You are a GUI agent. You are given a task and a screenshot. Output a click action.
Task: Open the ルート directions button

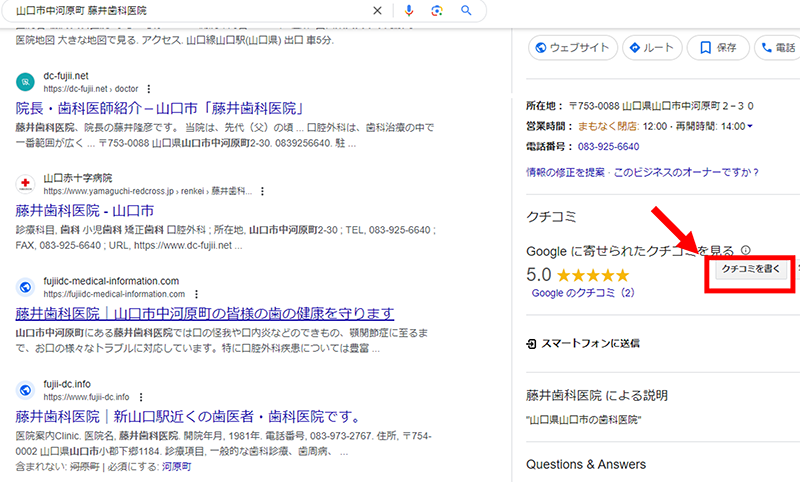652,48
